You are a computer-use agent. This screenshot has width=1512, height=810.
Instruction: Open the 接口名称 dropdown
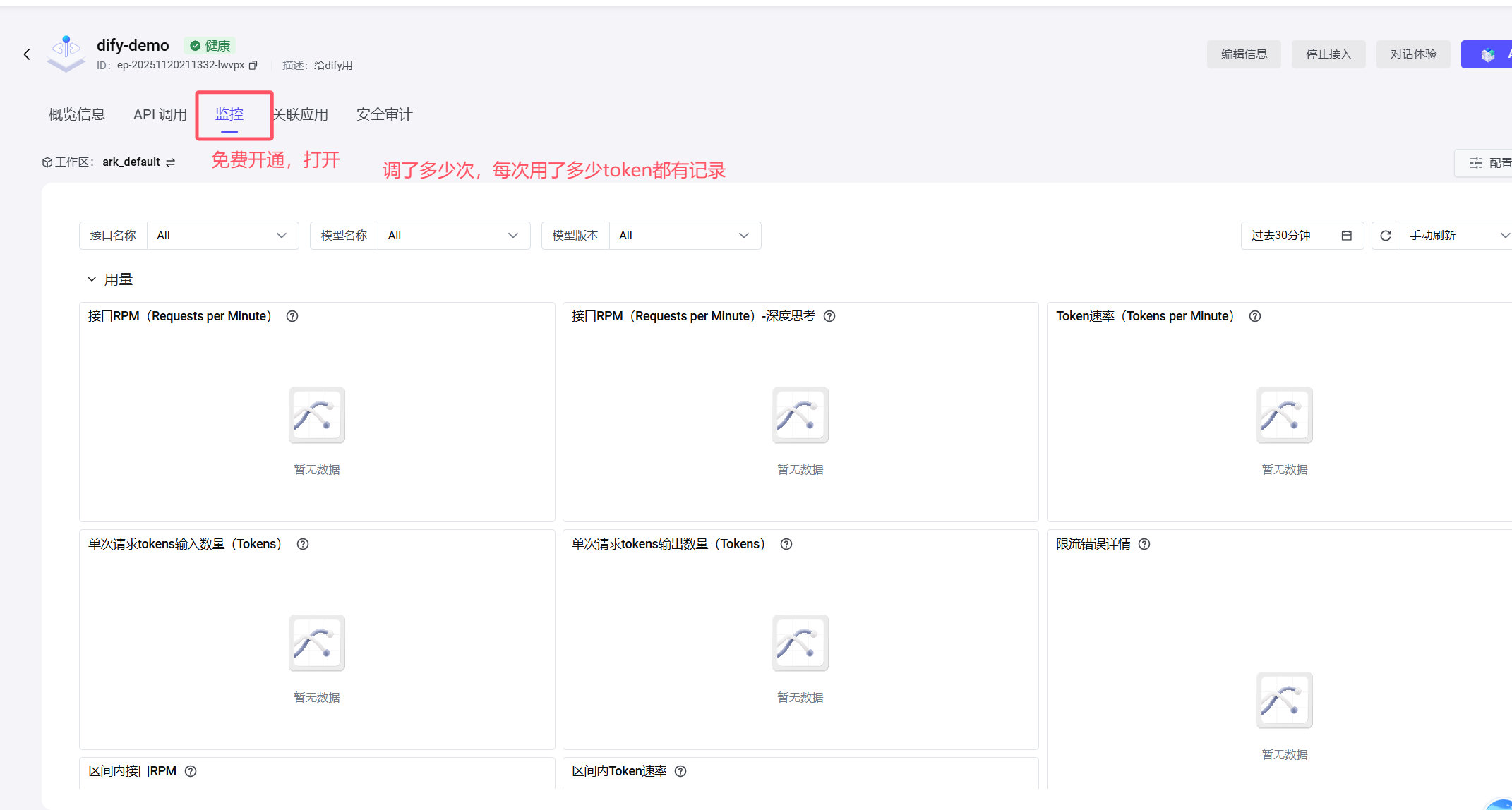[222, 236]
